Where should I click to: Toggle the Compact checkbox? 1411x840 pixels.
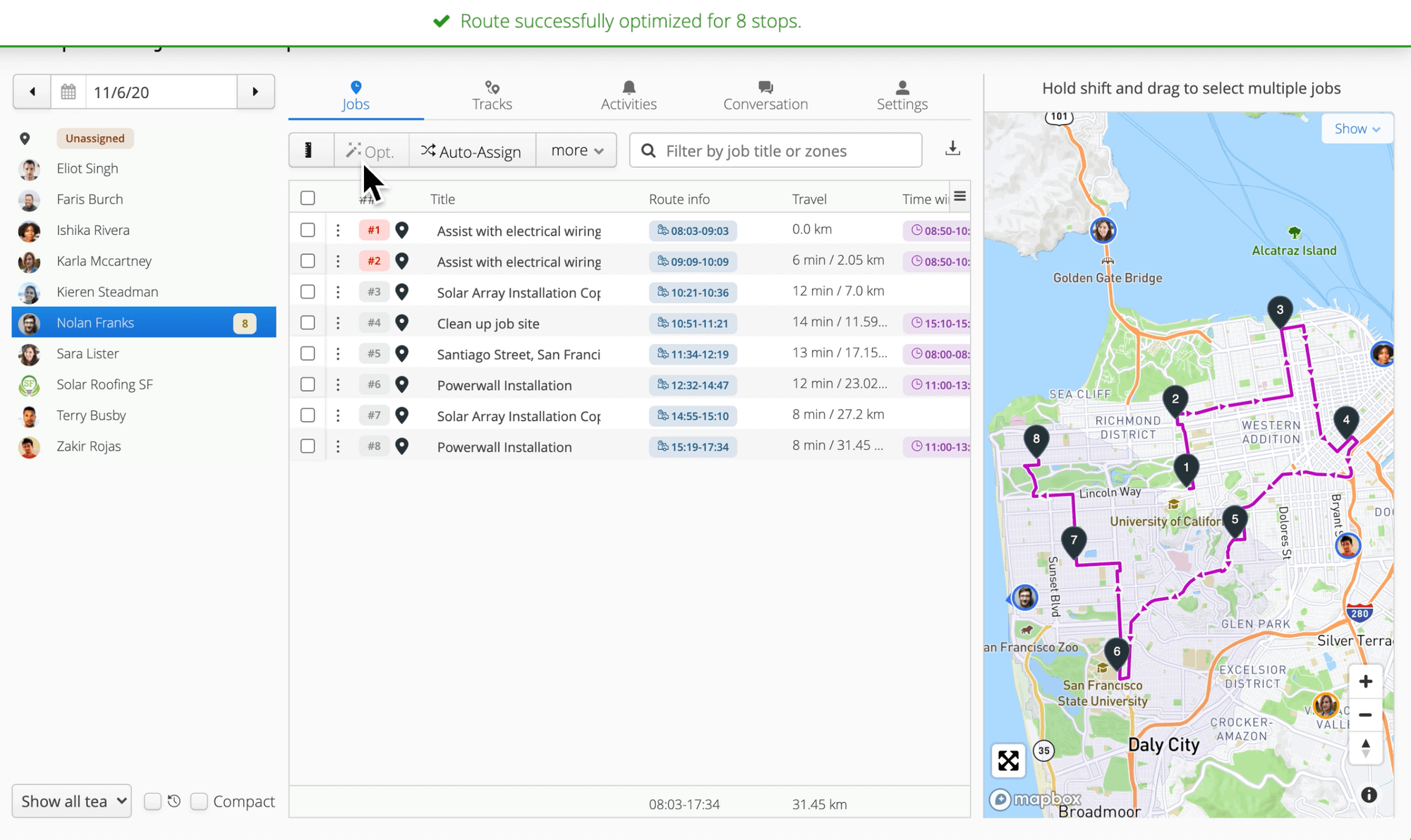click(200, 801)
